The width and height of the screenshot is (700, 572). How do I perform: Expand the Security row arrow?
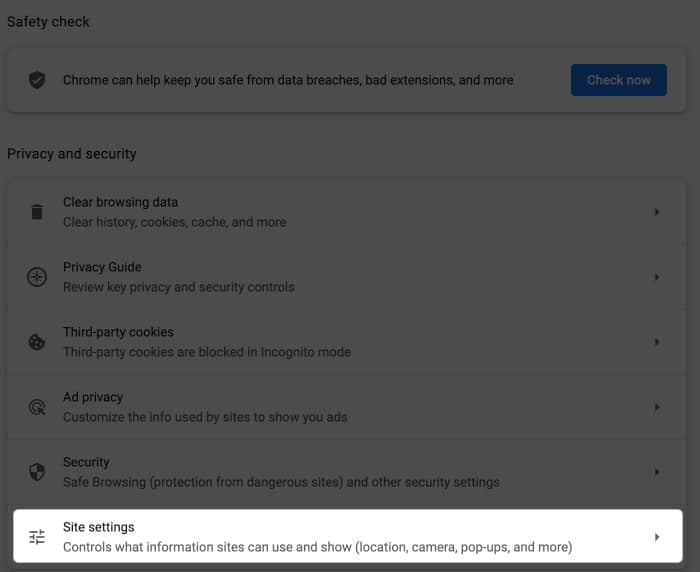coord(657,472)
